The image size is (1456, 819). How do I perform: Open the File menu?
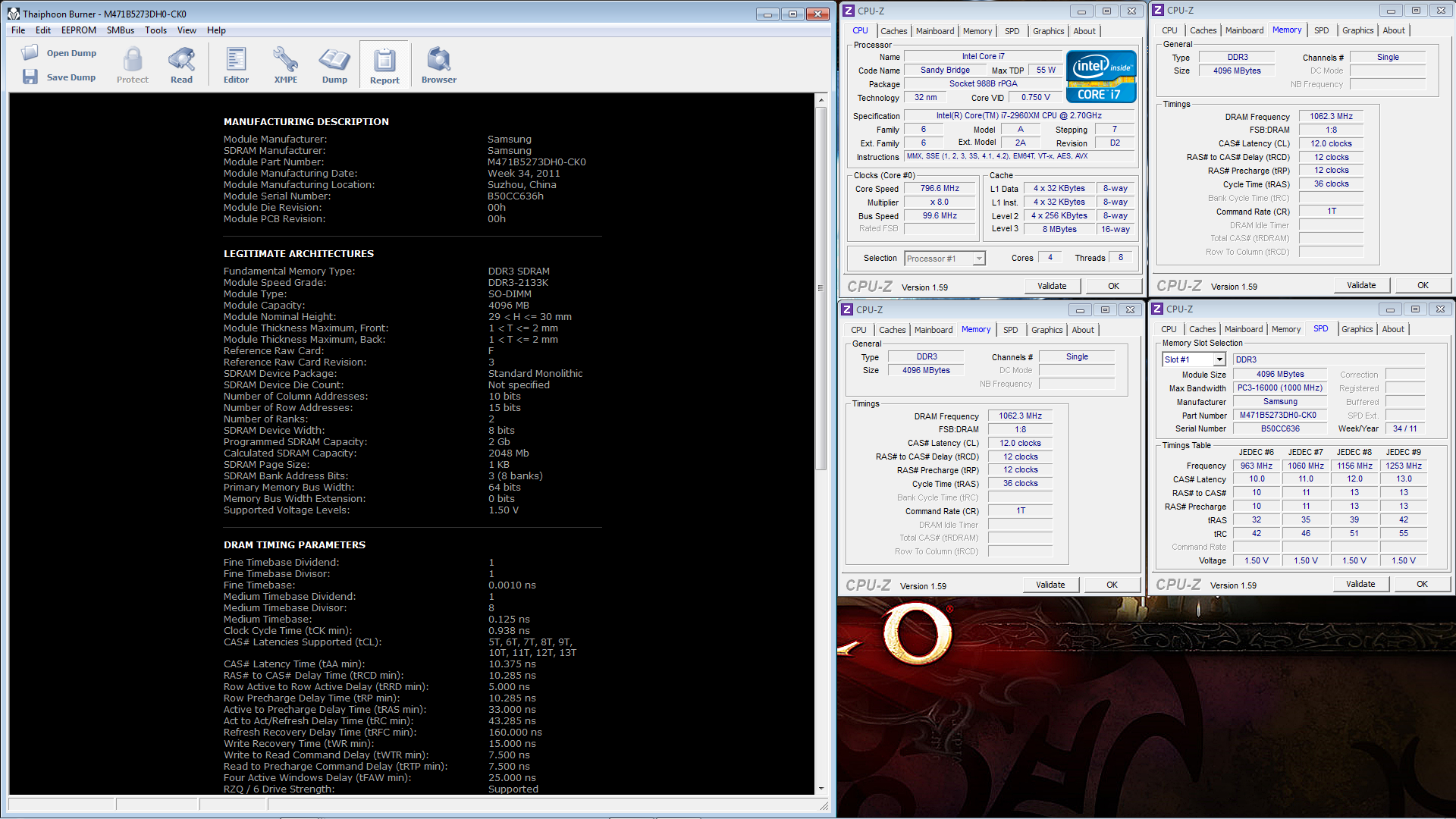[x=18, y=30]
